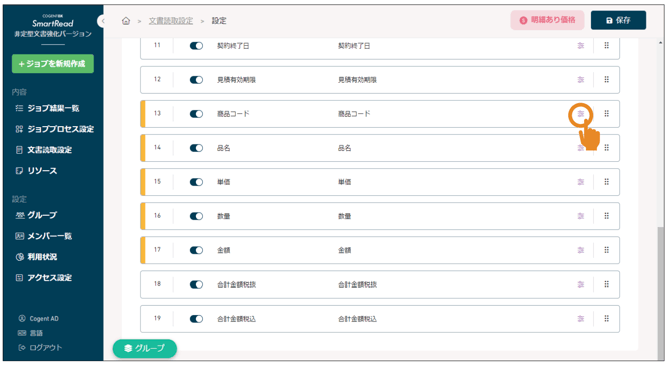The image size is (670, 366).
Task: Open settings icon for row 18 合計金額税抜
Action: click(x=581, y=284)
